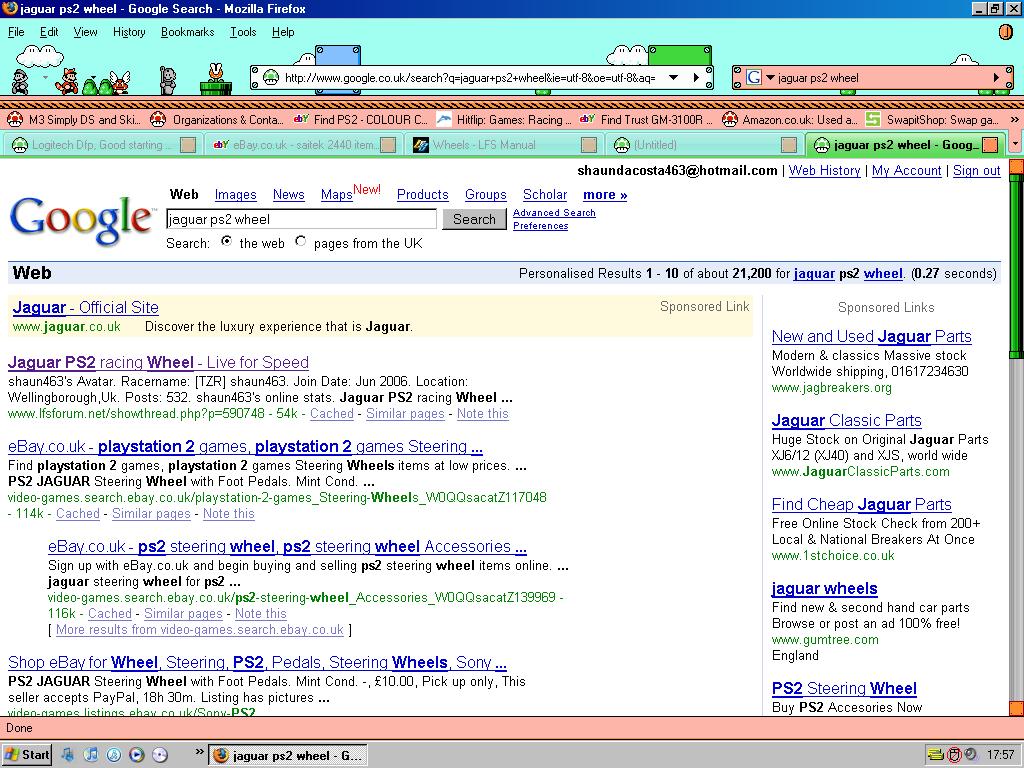Close the Wheels - LFS Manual tab

(588, 145)
